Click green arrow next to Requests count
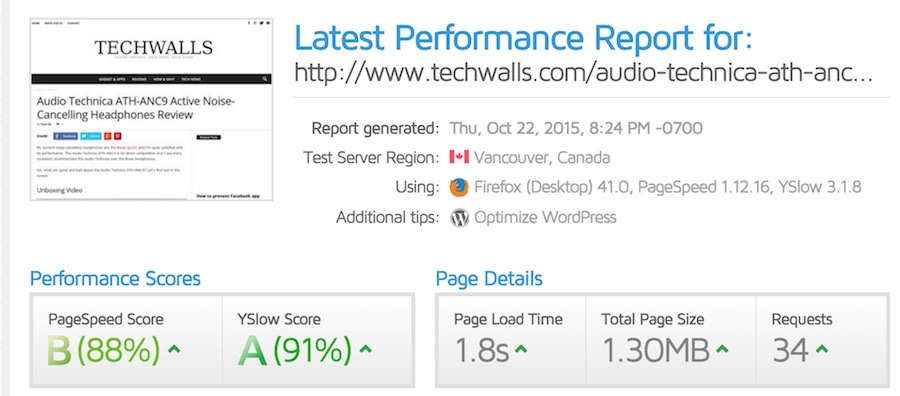This screenshot has width=900, height=396. point(822,348)
